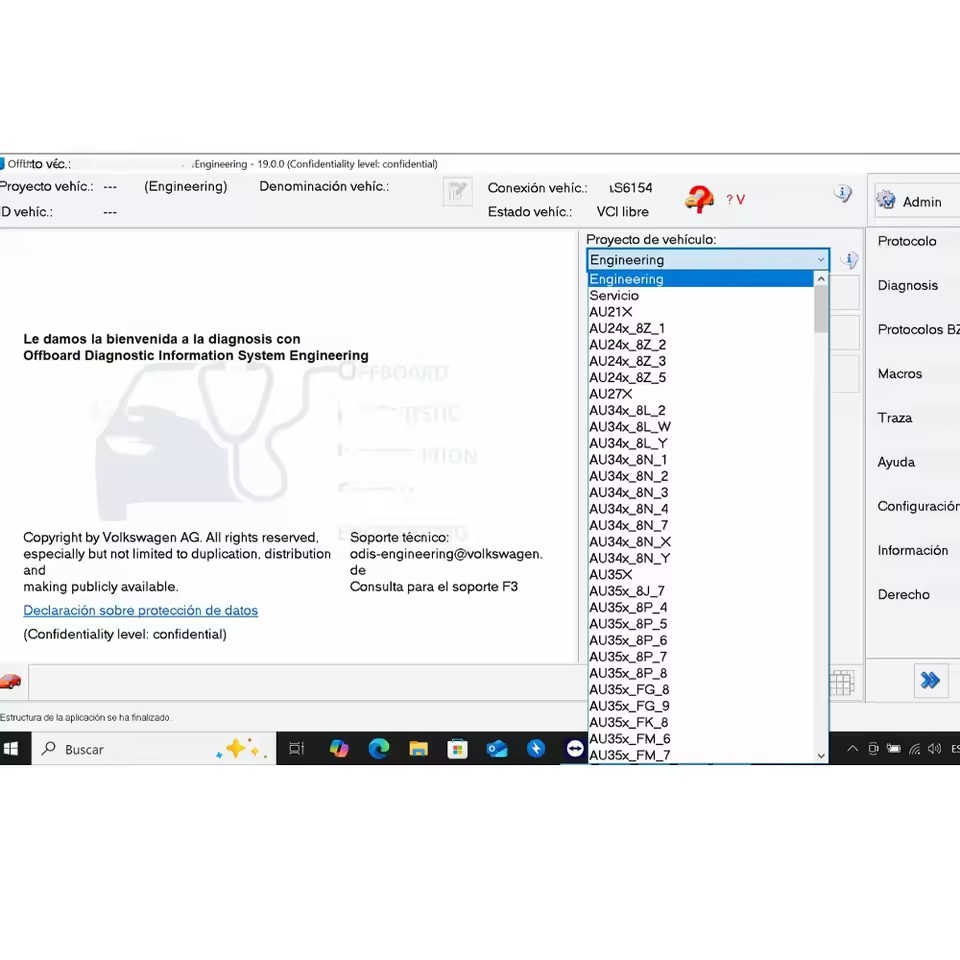Click the blue double-arrow forward icon

click(929, 680)
